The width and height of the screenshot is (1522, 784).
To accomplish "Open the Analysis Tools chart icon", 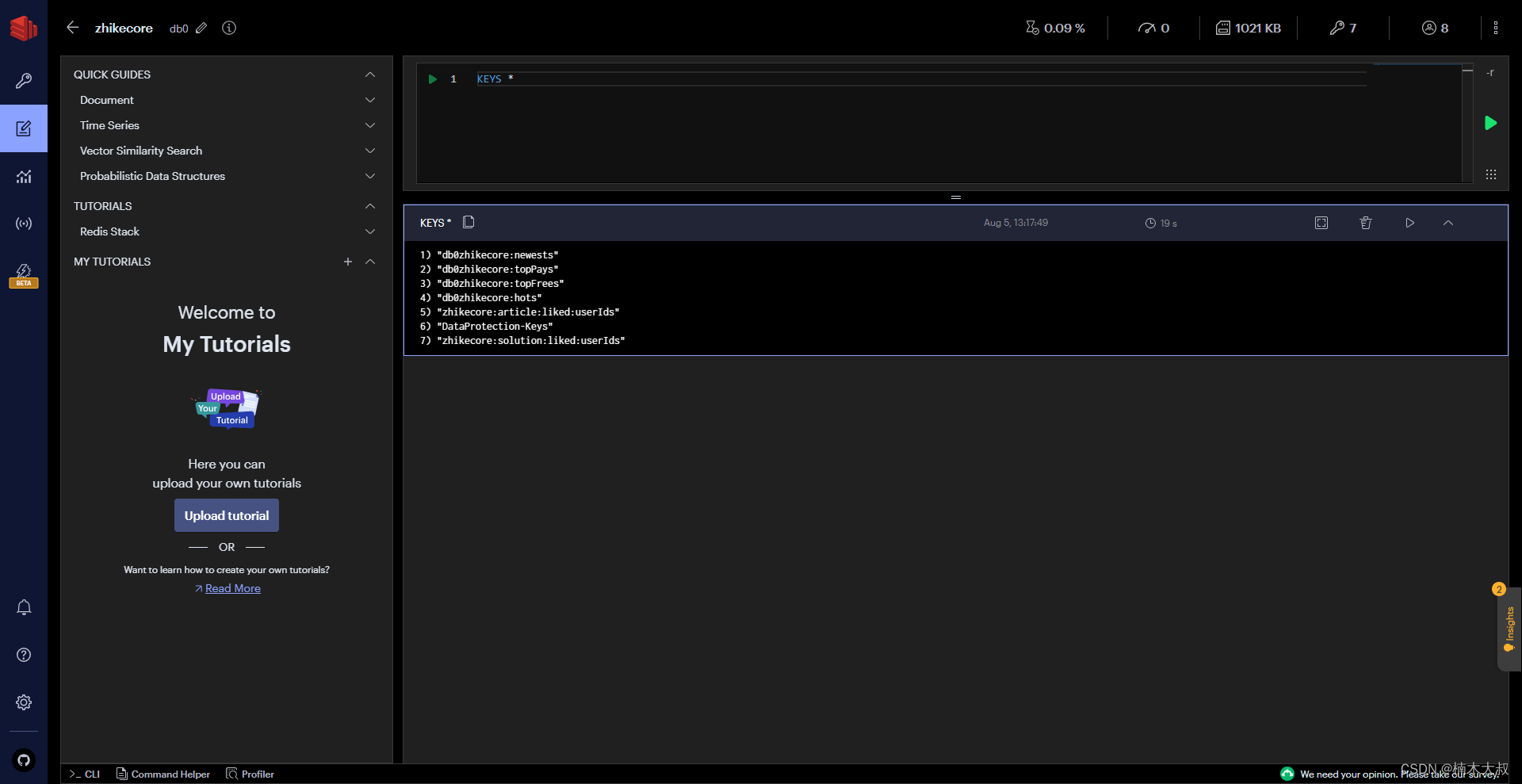I will (24, 176).
